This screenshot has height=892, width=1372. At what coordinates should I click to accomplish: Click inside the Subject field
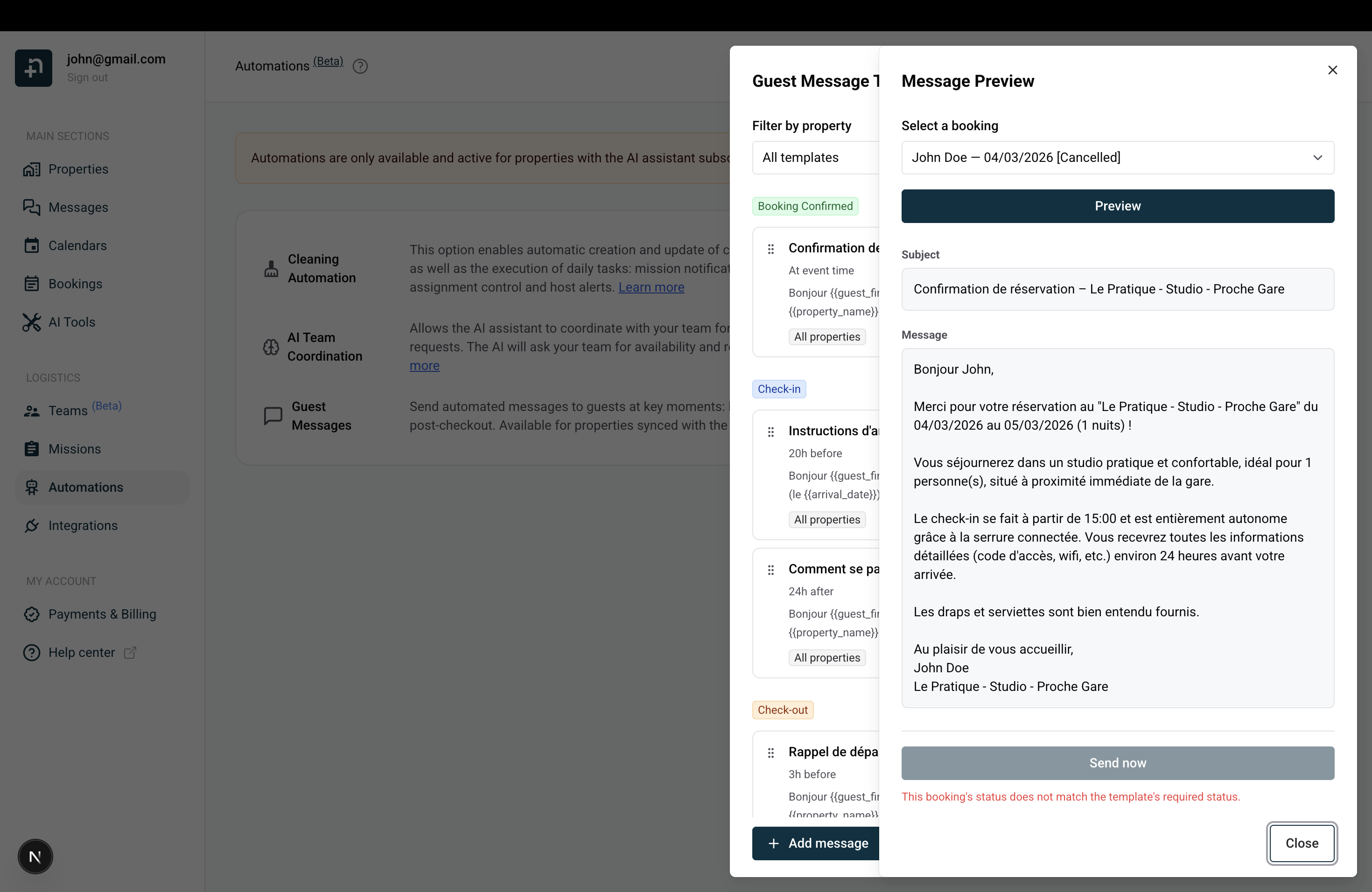[x=1117, y=289]
